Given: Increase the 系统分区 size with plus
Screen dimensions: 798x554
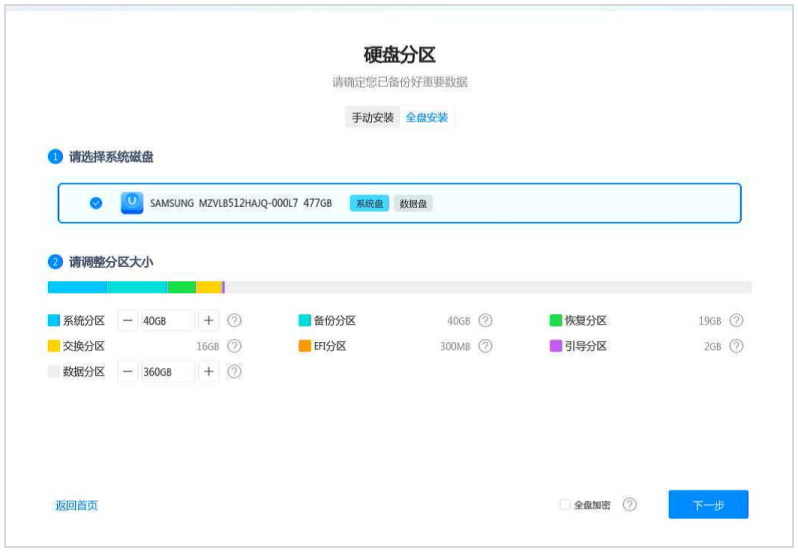Looking at the screenshot, I should click(209, 320).
